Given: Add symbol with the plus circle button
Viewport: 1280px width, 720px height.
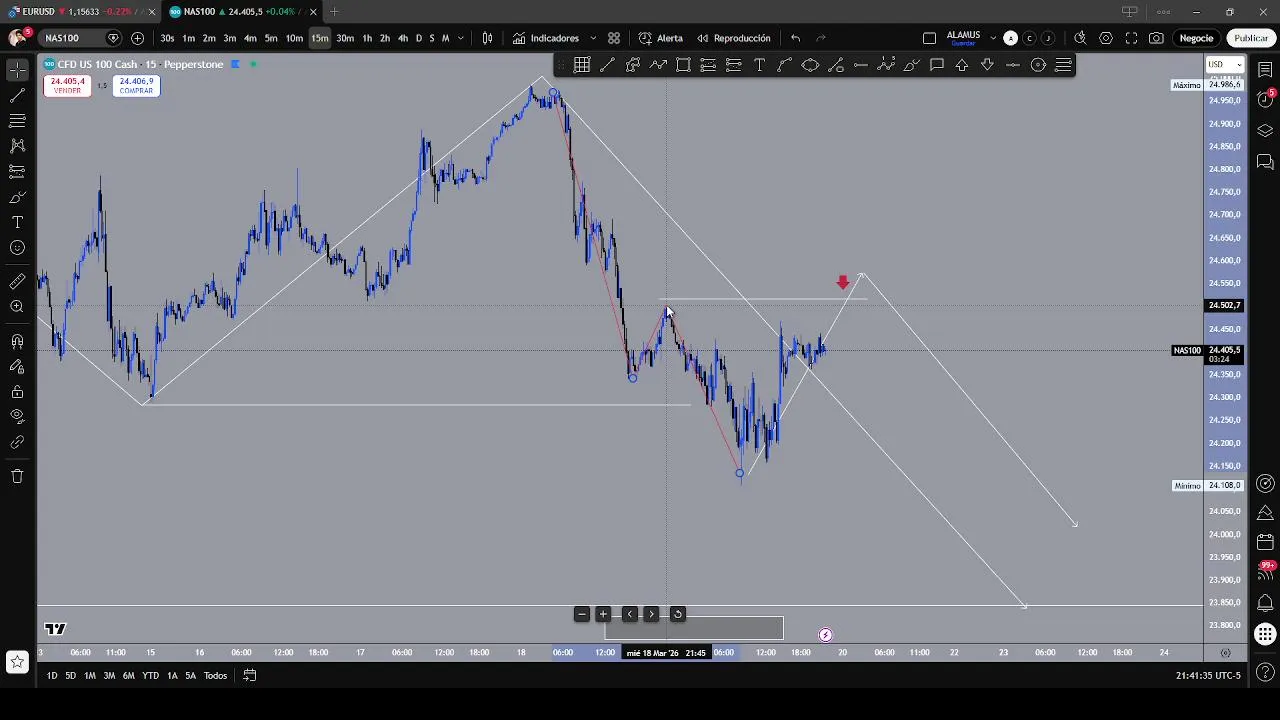Looking at the screenshot, I should pos(137,38).
